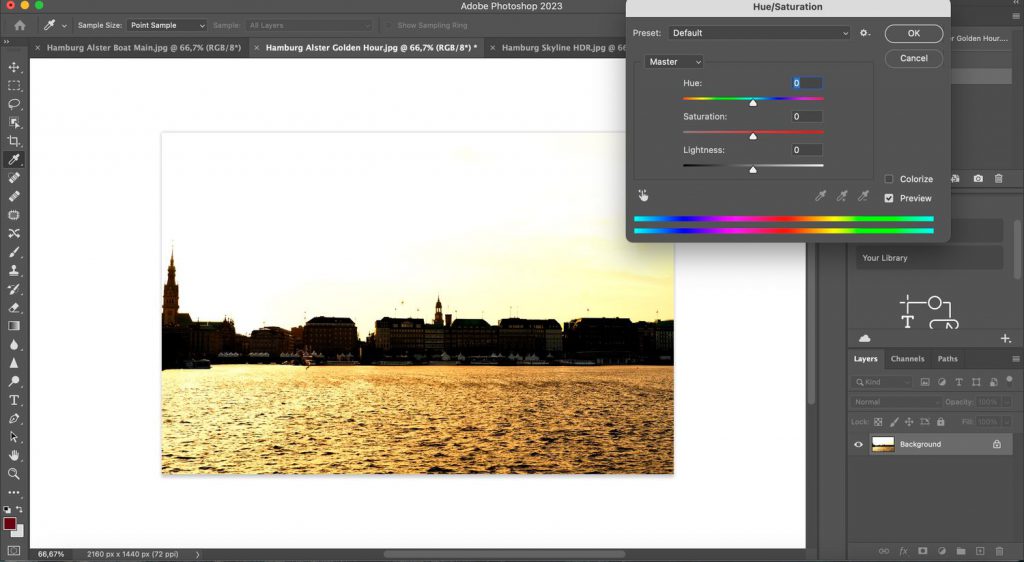Screen dimensions: 1024x562
Task: Click the Add layer mask icon
Action: 922,552
